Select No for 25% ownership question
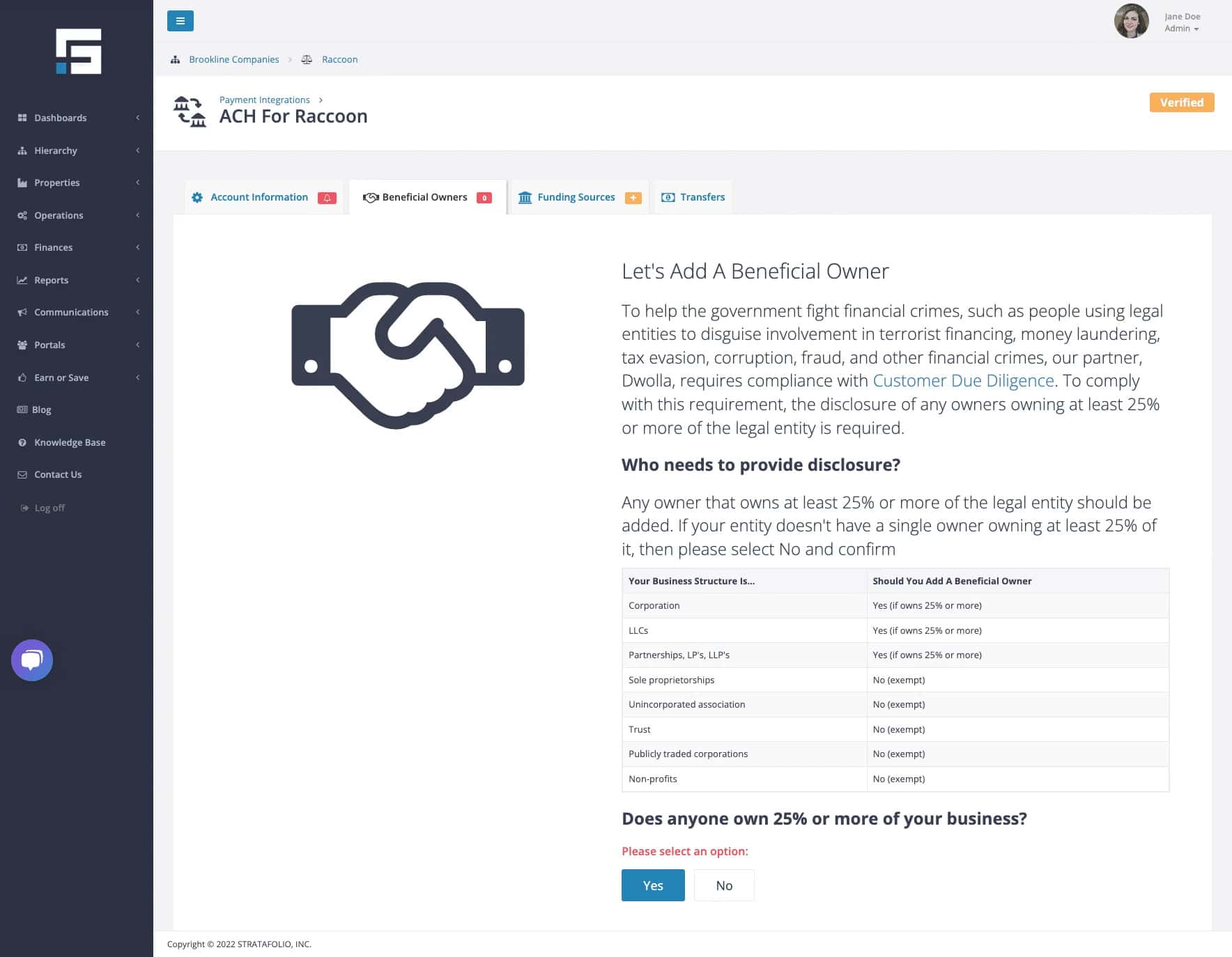Image resolution: width=1232 pixels, height=957 pixels. click(x=724, y=885)
